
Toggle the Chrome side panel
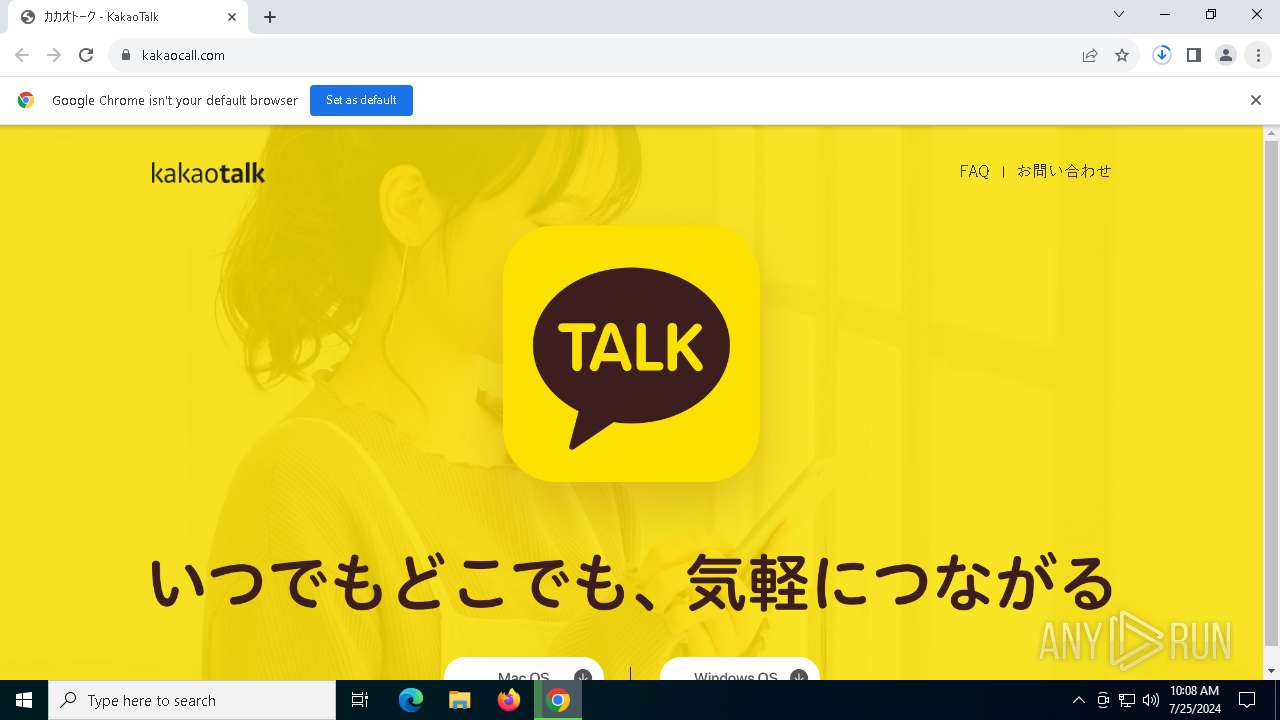(1194, 55)
